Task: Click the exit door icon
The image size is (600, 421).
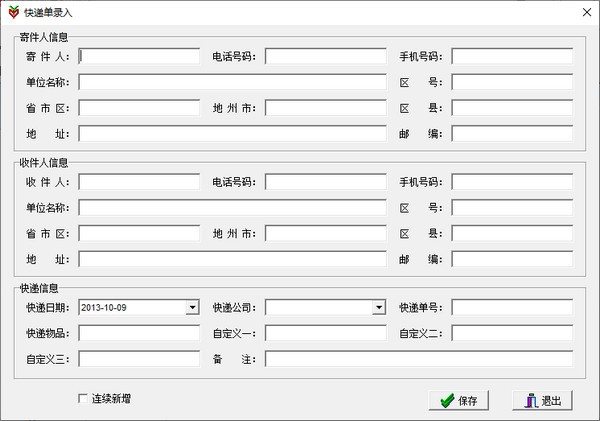Action: [529, 401]
